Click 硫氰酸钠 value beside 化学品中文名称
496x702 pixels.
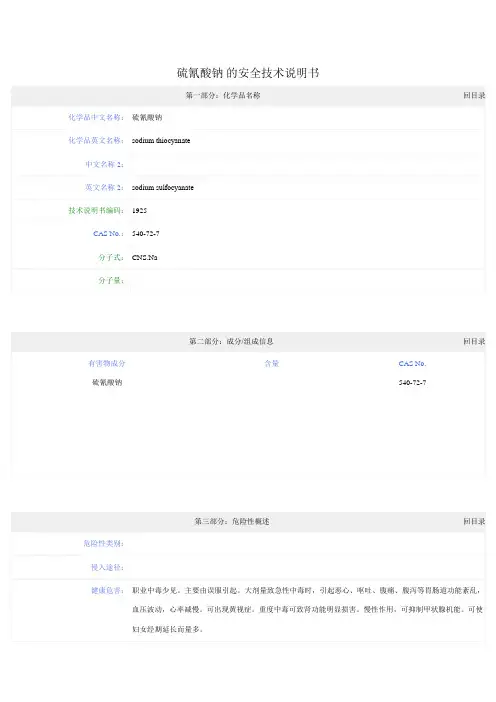[x=147, y=118]
